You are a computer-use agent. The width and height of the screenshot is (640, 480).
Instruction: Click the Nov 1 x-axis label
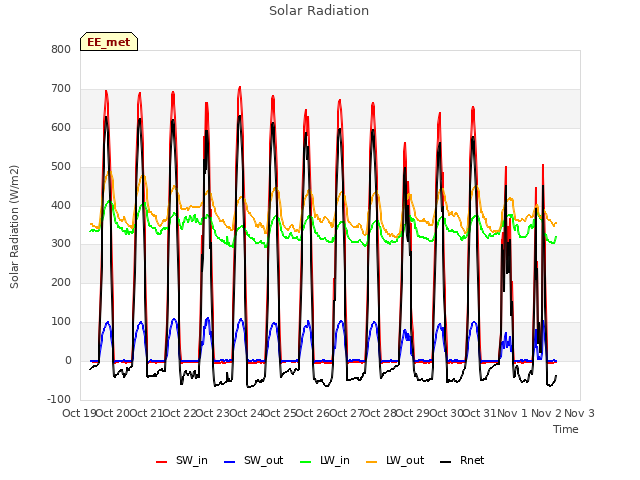pyautogui.click(x=513, y=413)
